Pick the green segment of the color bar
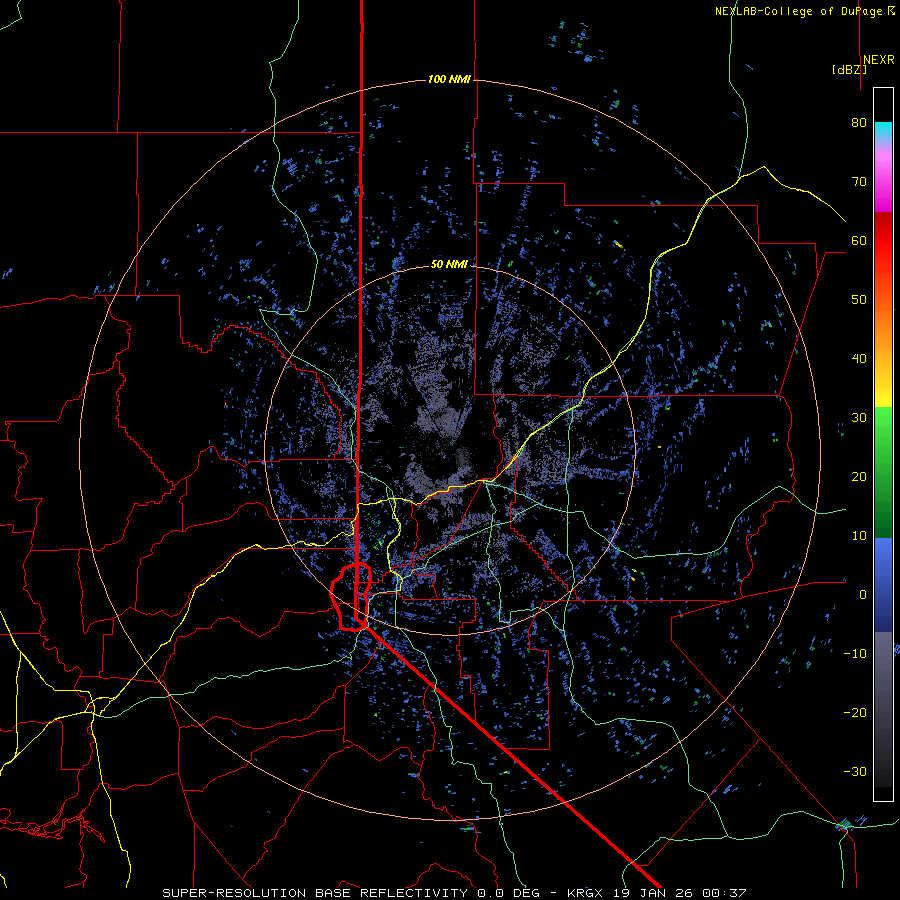900x900 pixels. pyautogui.click(x=883, y=472)
